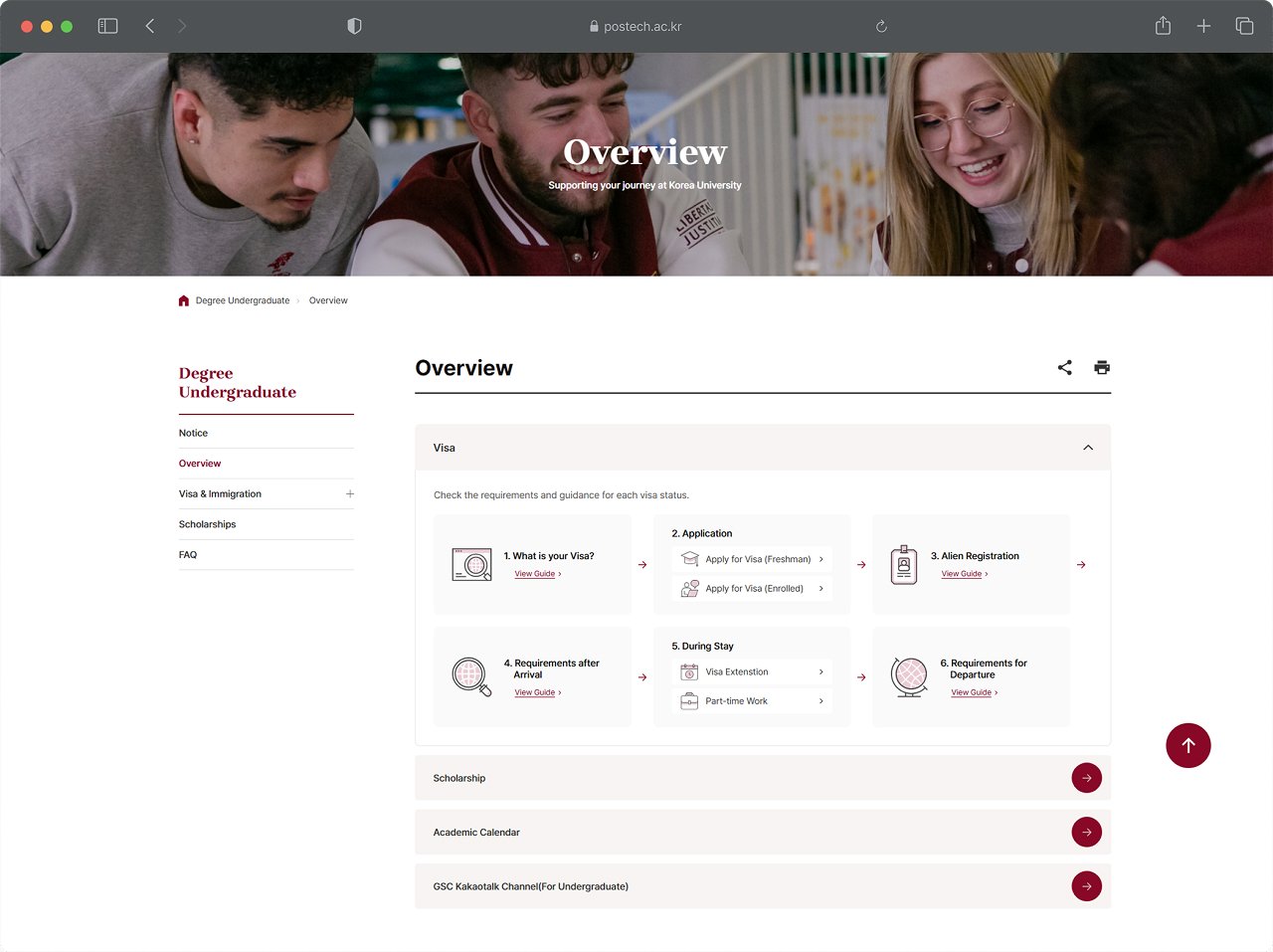Toggle the Safari sidebar icon
This screenshot has width=1273, height=952.
tap(107, 26)
